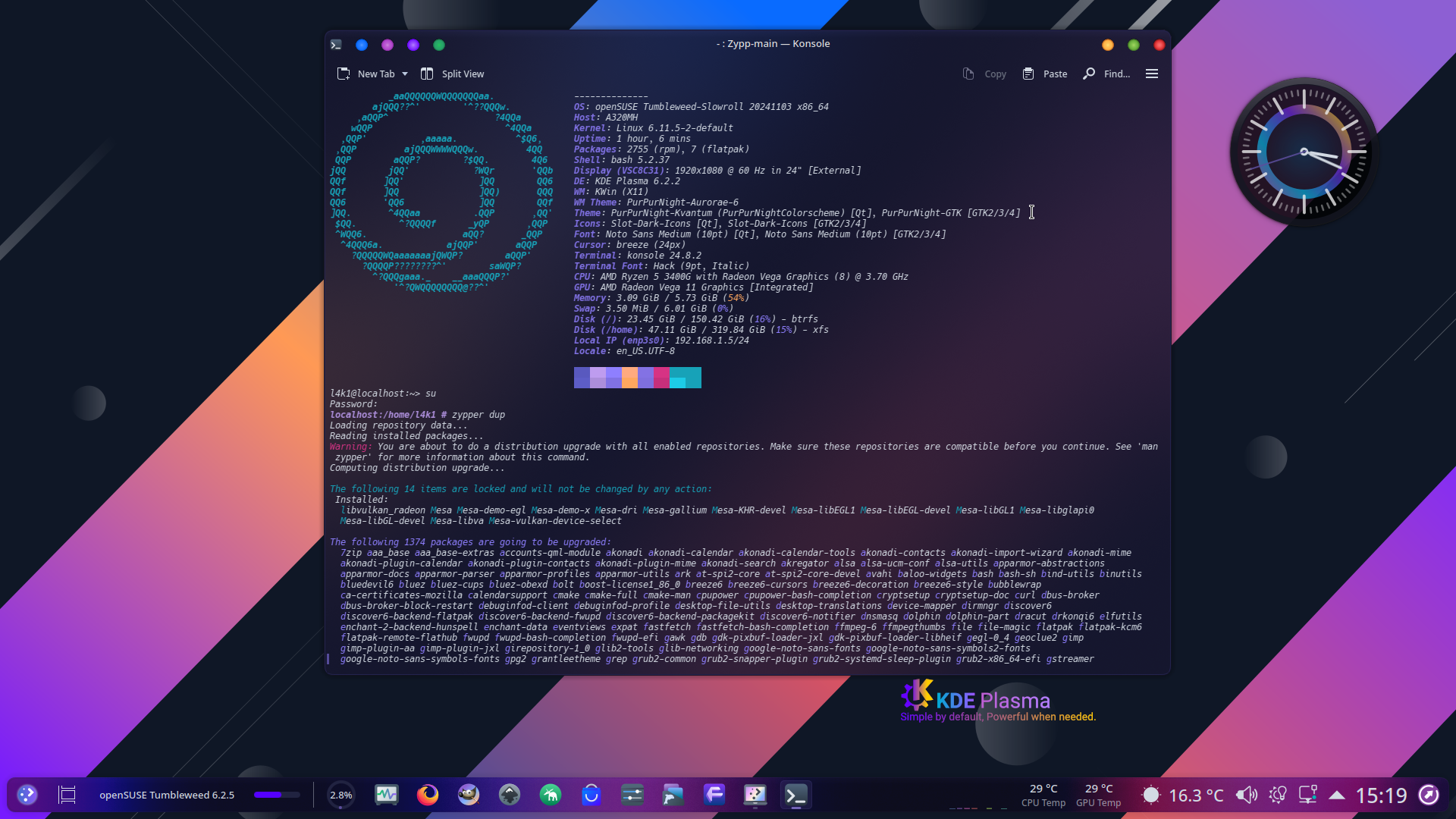Click the purple progress bar in the panel

coord(277,795)
